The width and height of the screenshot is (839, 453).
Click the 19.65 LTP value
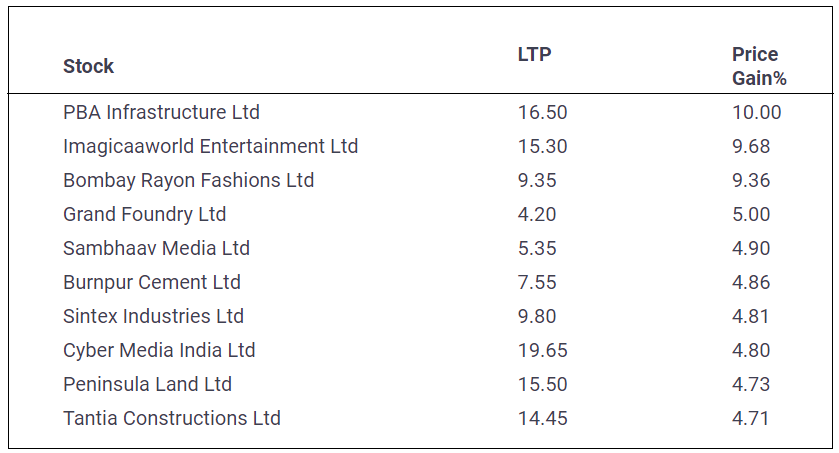(542, 350)
